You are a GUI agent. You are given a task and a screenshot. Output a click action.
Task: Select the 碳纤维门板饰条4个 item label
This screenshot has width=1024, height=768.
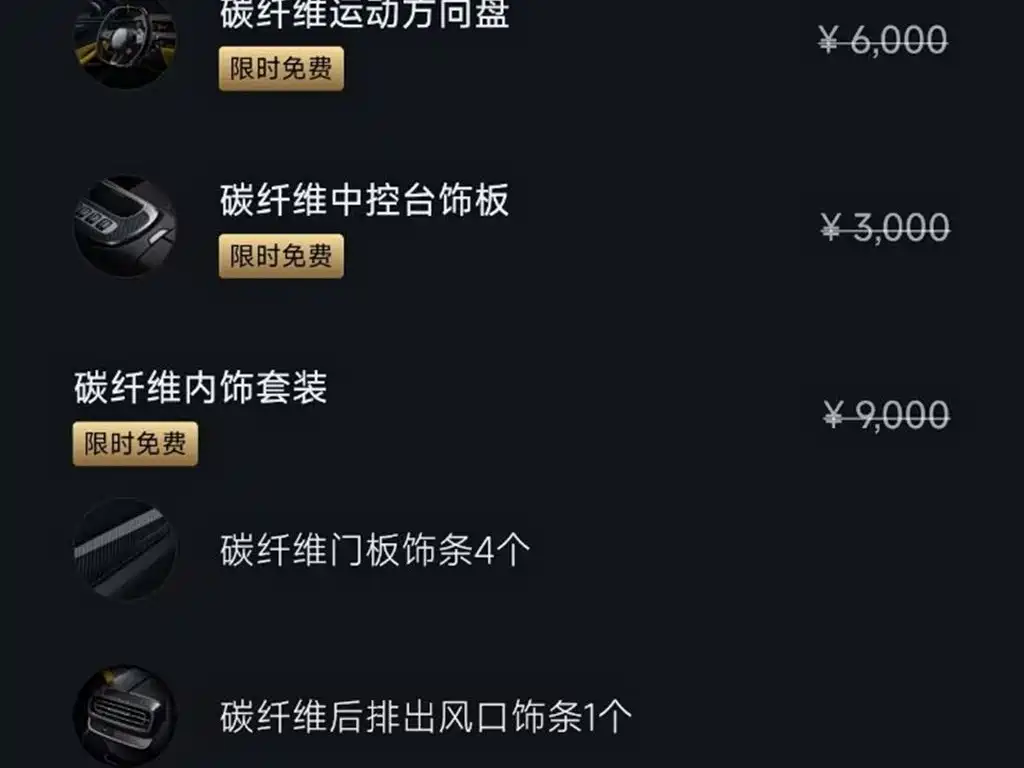375,550
